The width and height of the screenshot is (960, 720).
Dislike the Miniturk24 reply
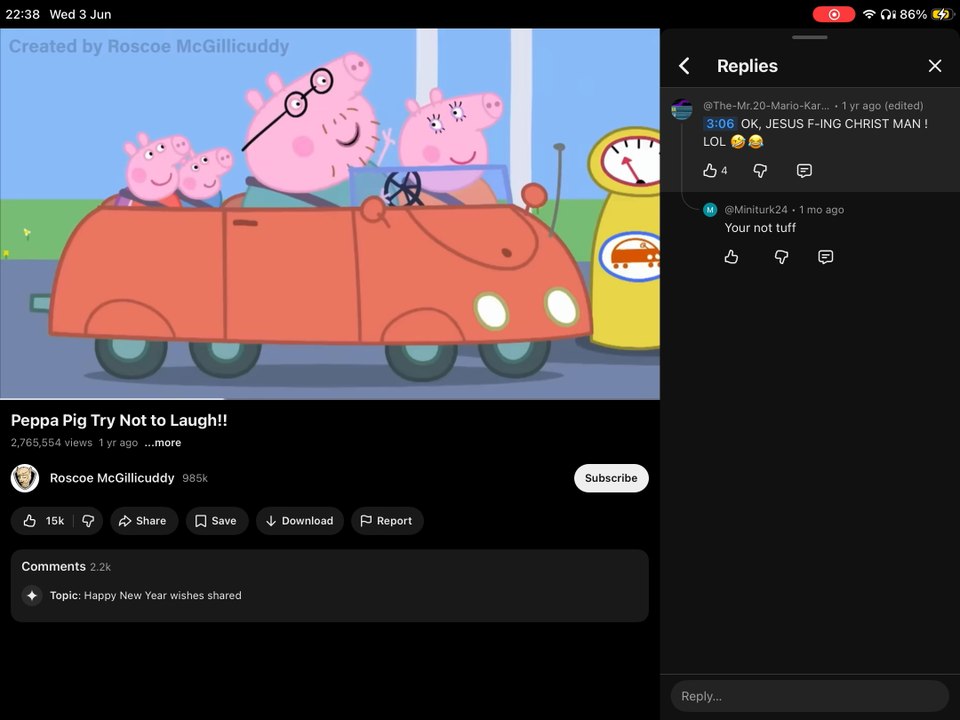pyautogui.click(x=781, y=257)
